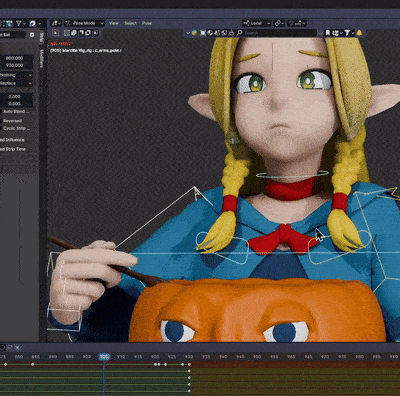Click the Search field in header
This screenshot has height=396, width=400.
[x=277, y=33]
